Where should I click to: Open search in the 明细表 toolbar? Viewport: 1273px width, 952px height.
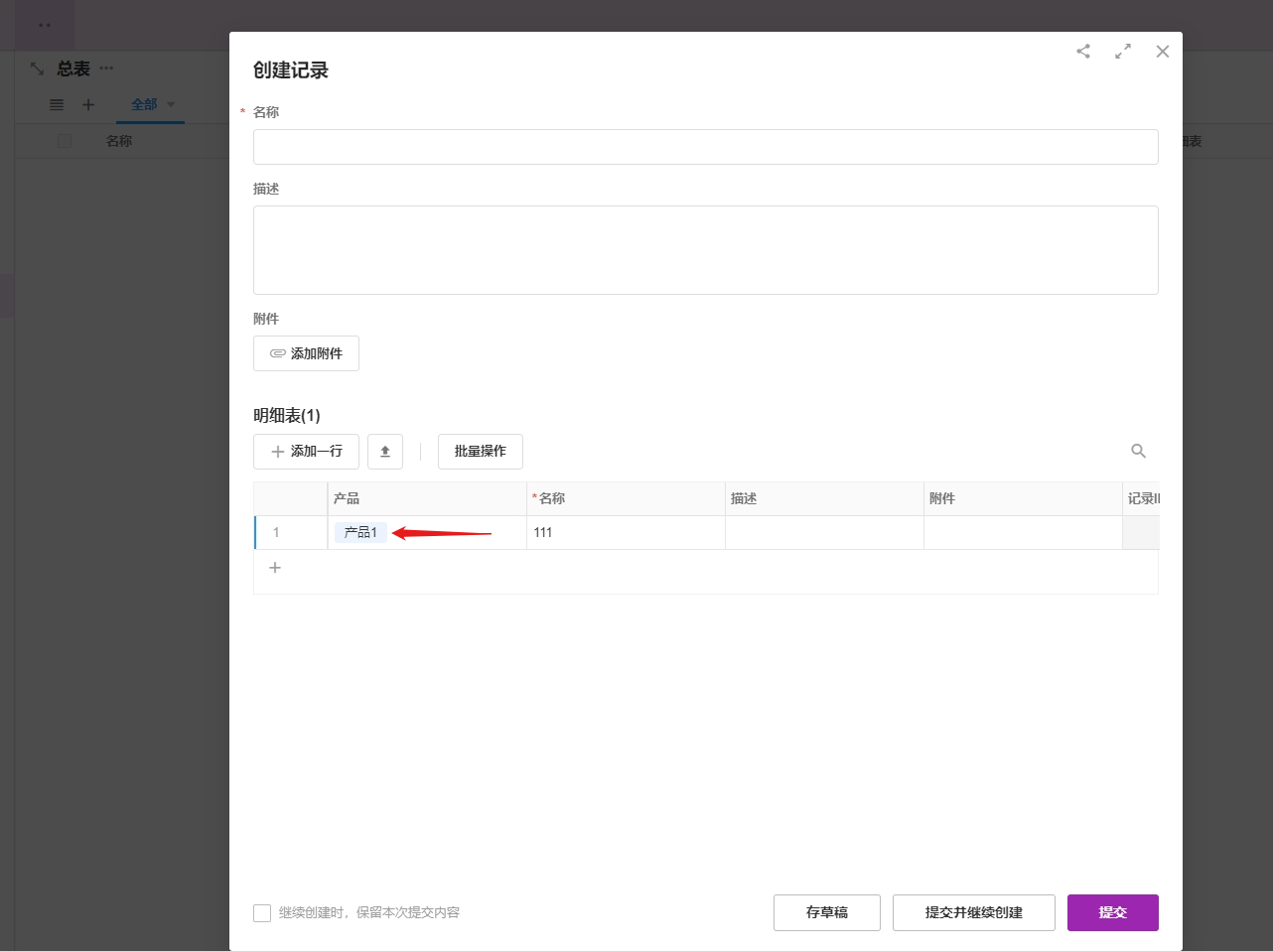tap(1138, 452)
